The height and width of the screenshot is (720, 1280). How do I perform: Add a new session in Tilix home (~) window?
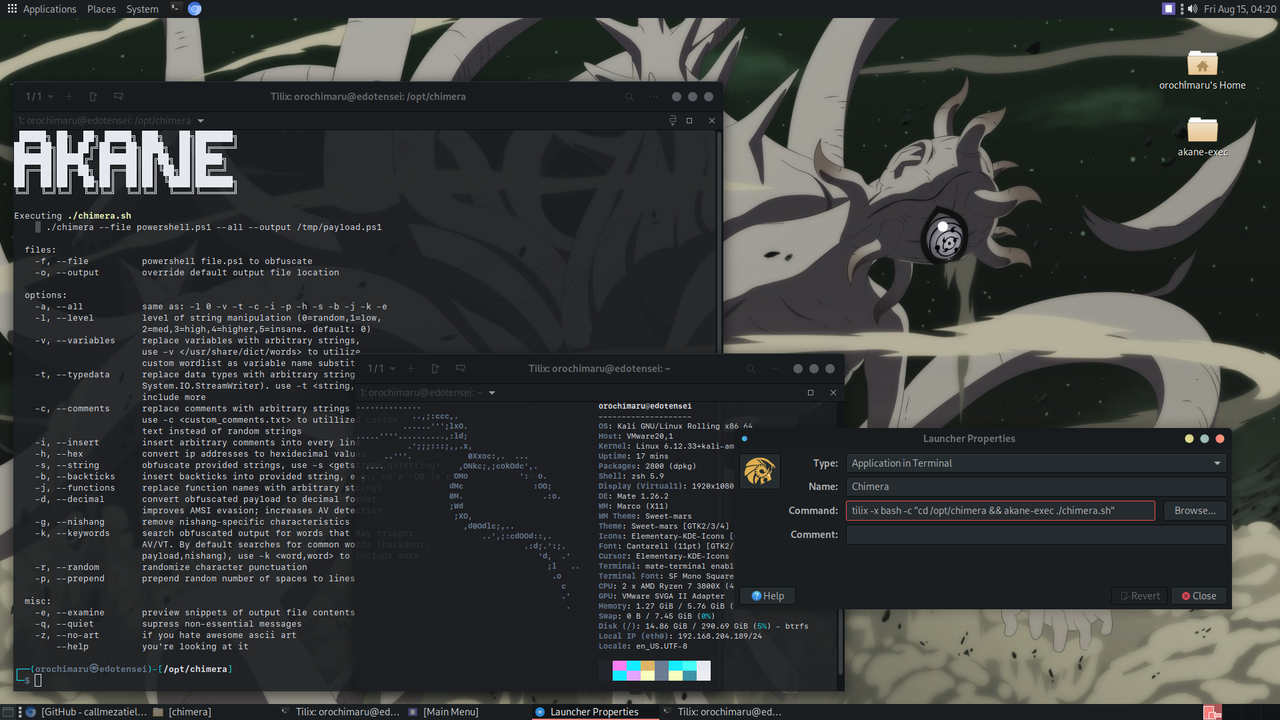tap(410, 369)
